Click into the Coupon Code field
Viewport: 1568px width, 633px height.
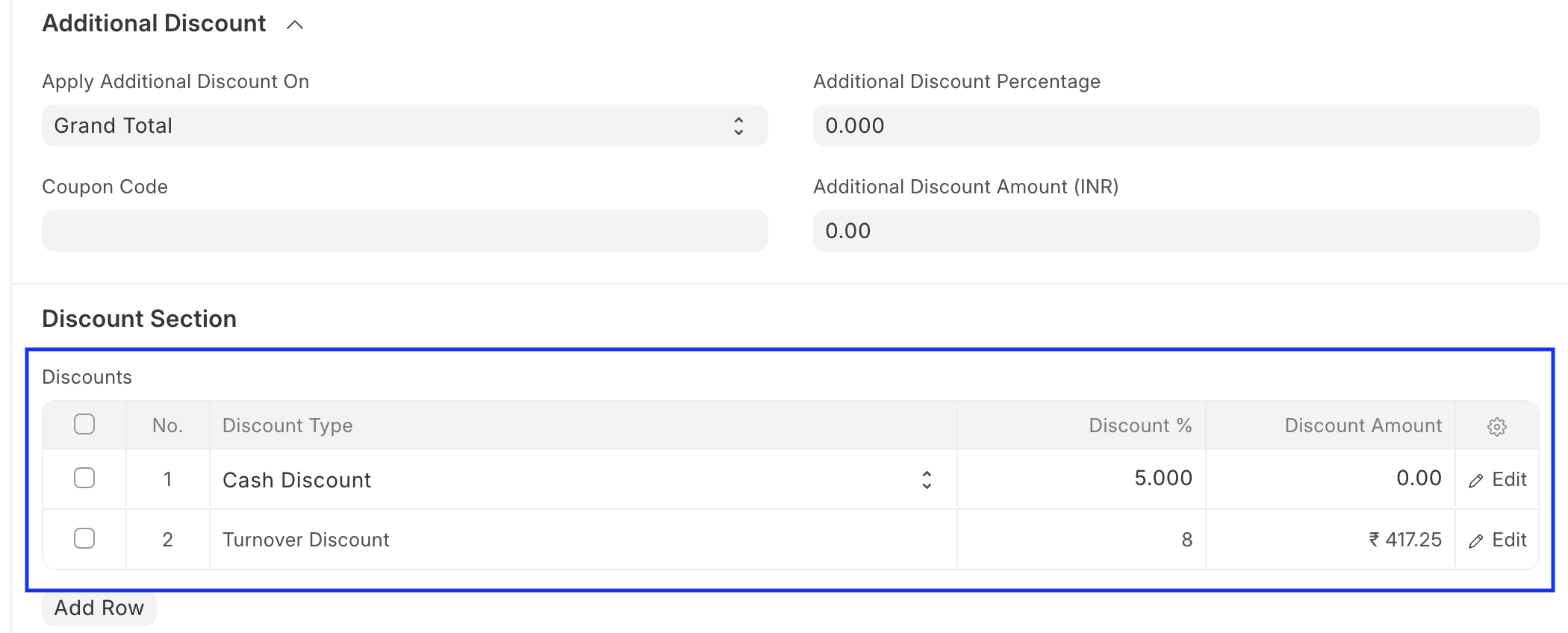coord(405,231)
